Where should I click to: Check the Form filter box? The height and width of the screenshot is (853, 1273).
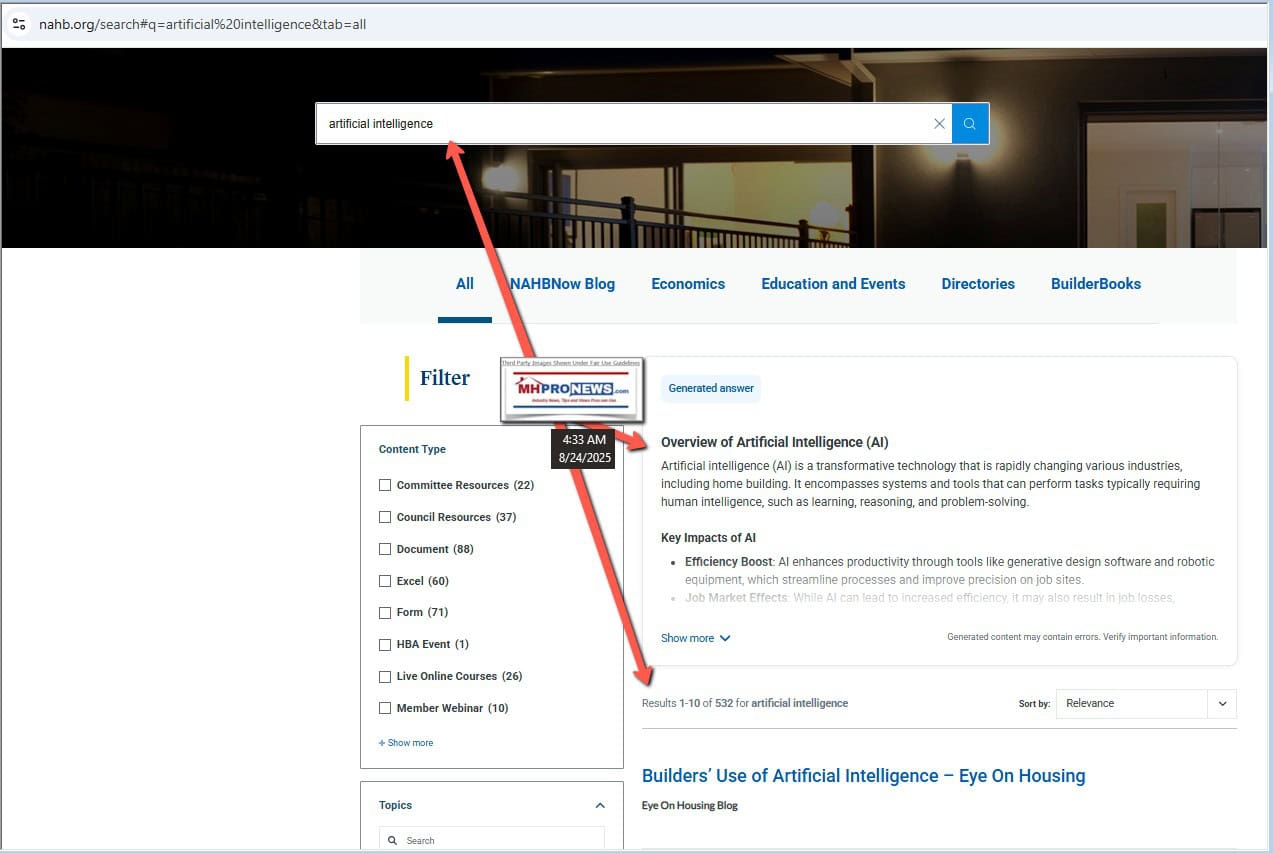click(x=385, y=612)
